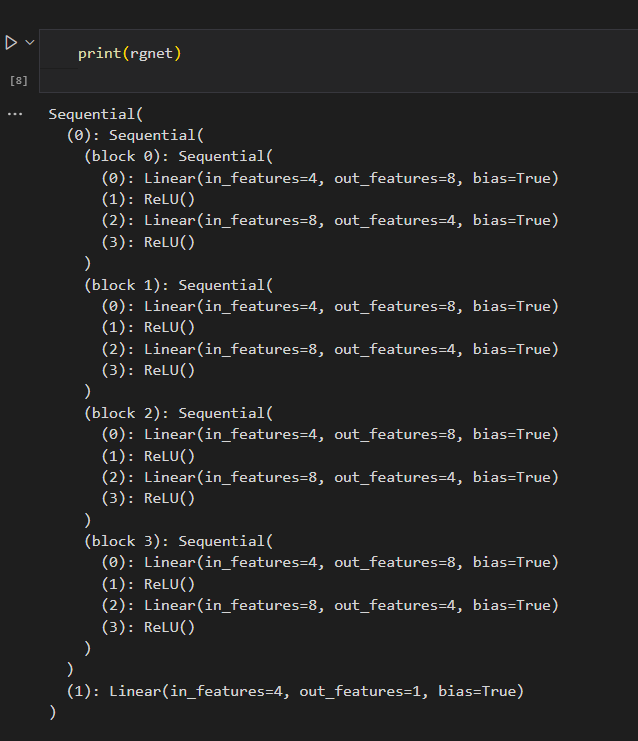Click block 1's Linear in_features=8 line
638x741 pixels.
(x=330, y=349)
